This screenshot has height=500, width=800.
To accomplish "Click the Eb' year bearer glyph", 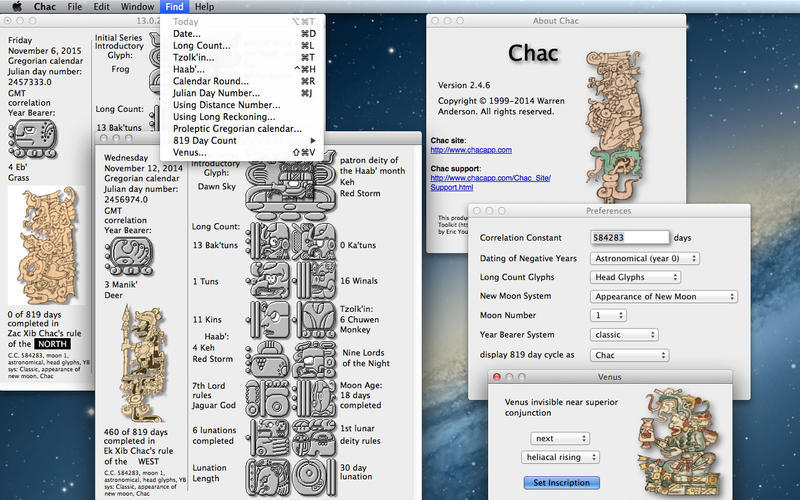I will click(33, 139).
